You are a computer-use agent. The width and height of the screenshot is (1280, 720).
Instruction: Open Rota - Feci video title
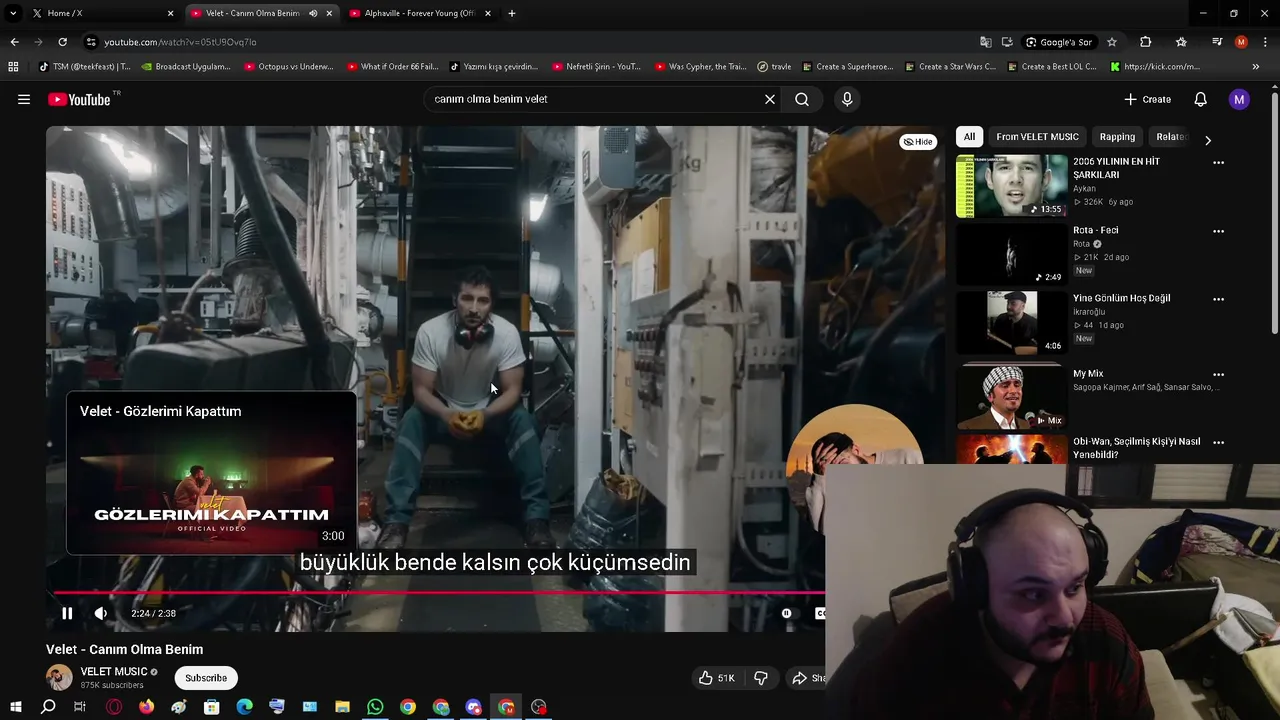[1096, 230]
